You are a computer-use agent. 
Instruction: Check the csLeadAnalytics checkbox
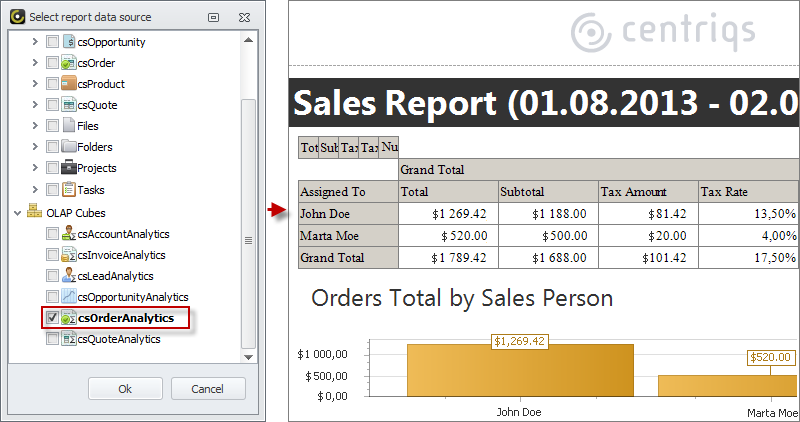[52, 276]
